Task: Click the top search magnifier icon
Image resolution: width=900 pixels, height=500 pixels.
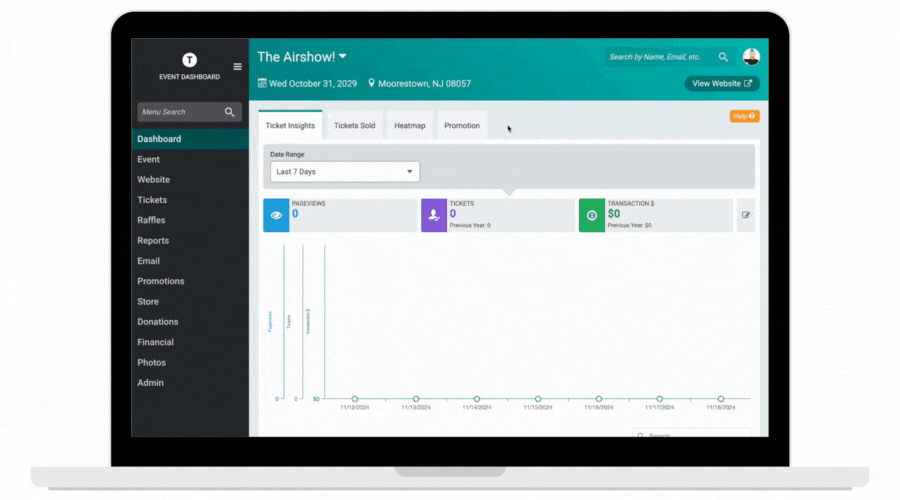Action: point(723,57)
